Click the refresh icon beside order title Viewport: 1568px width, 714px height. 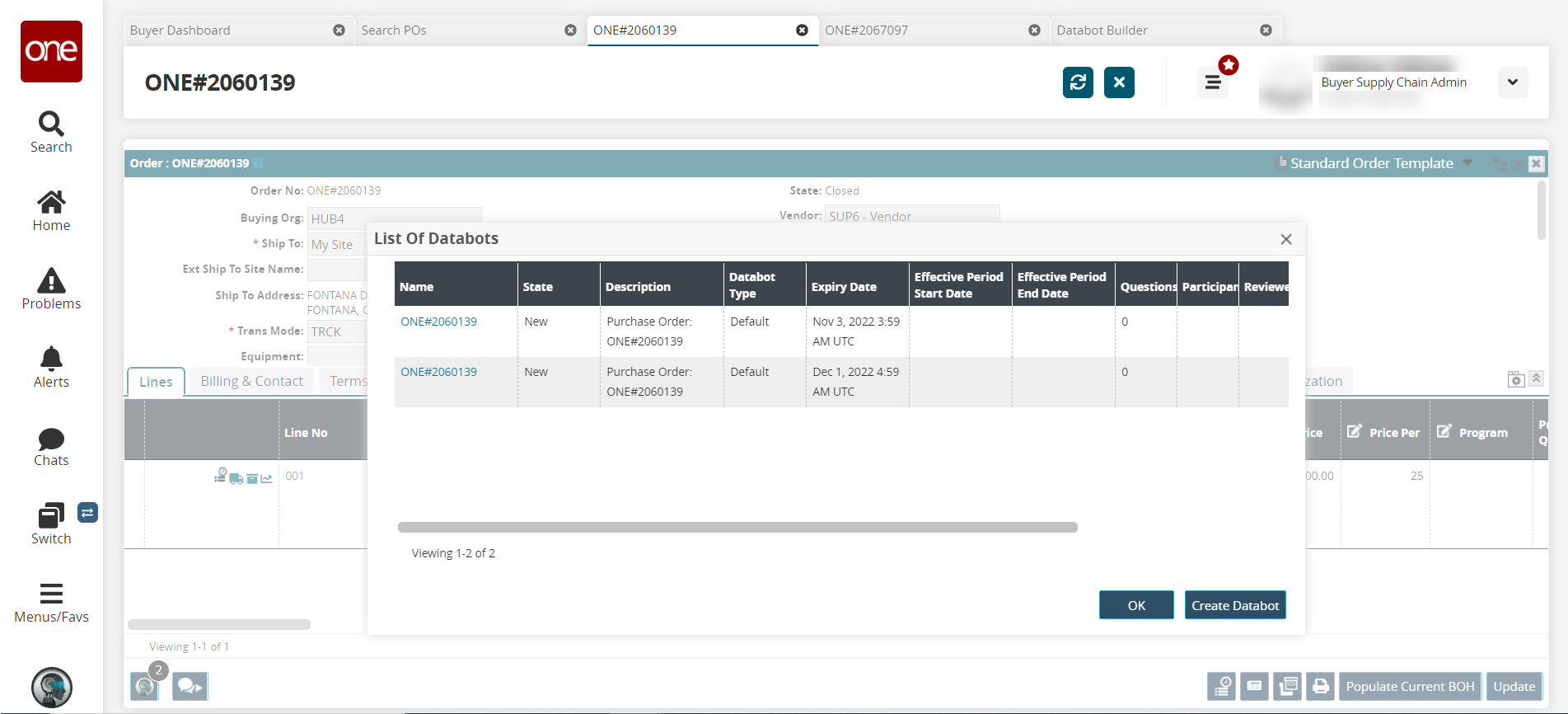point(1077,82)
